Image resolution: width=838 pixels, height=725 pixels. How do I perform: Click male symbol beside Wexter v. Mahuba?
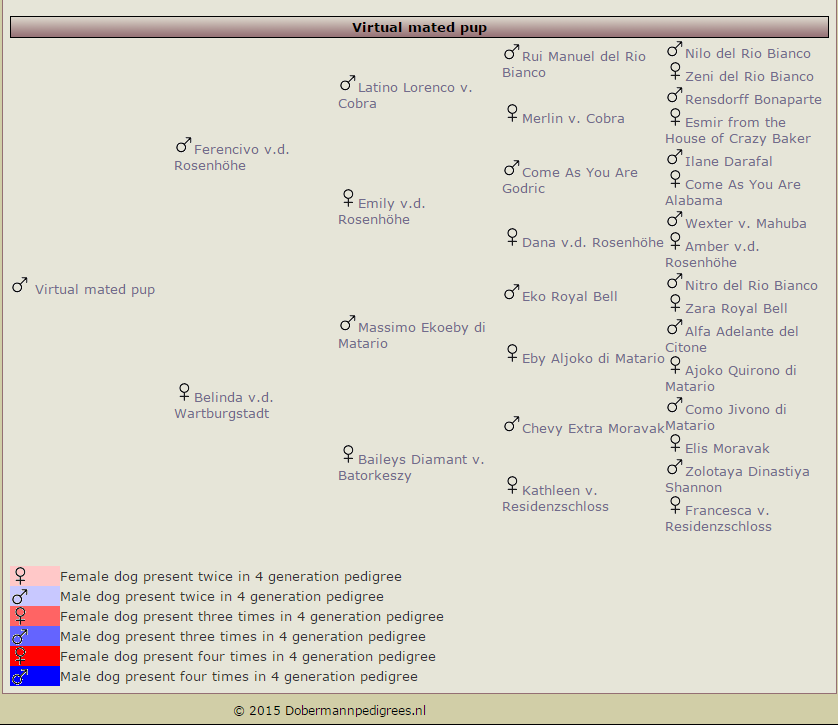tap(674, 220)
